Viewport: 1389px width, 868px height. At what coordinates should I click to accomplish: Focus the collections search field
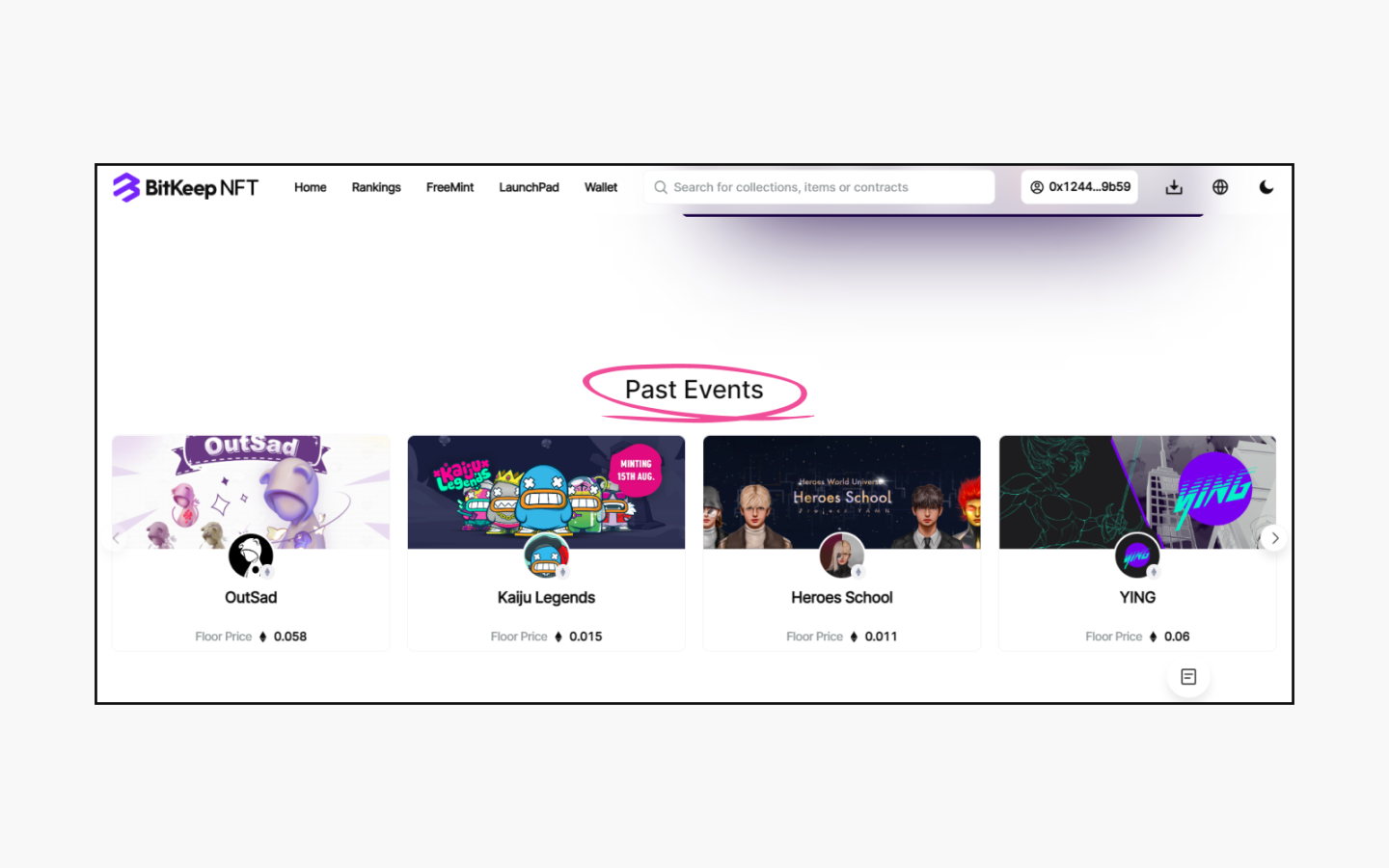[819, 187]
